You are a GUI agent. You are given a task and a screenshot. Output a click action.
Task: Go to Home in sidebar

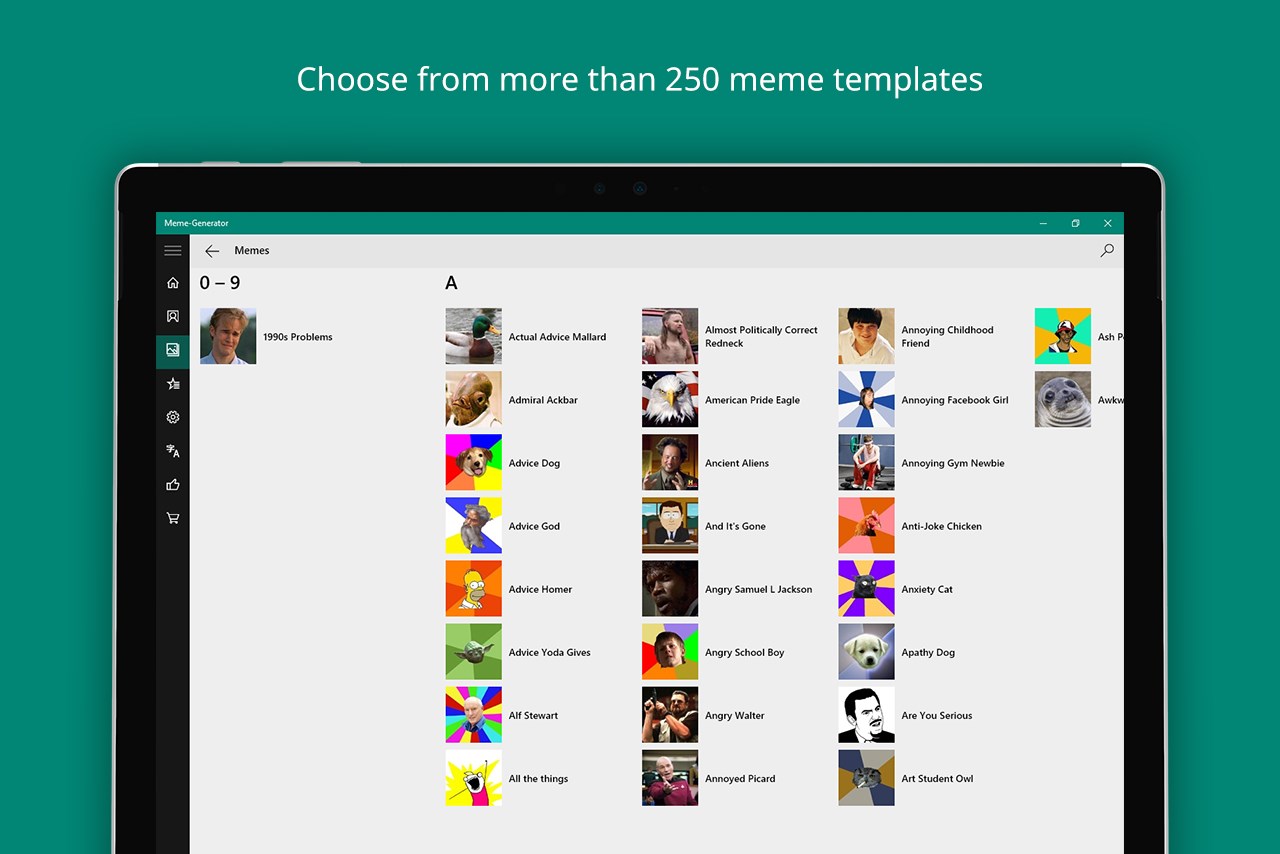click(x=173, y=283)
